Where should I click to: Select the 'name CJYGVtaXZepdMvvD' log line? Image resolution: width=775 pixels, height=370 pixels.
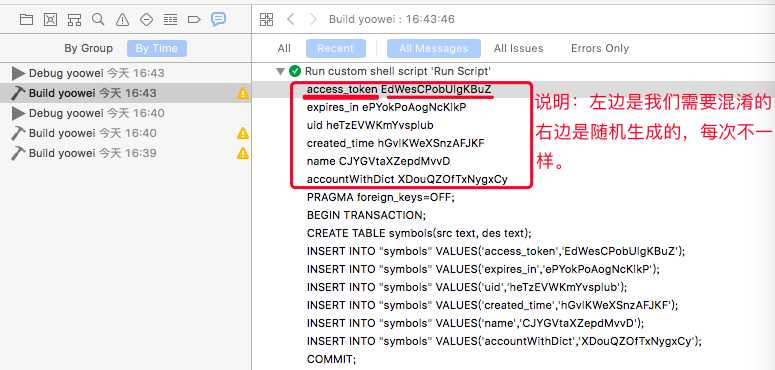378,162
